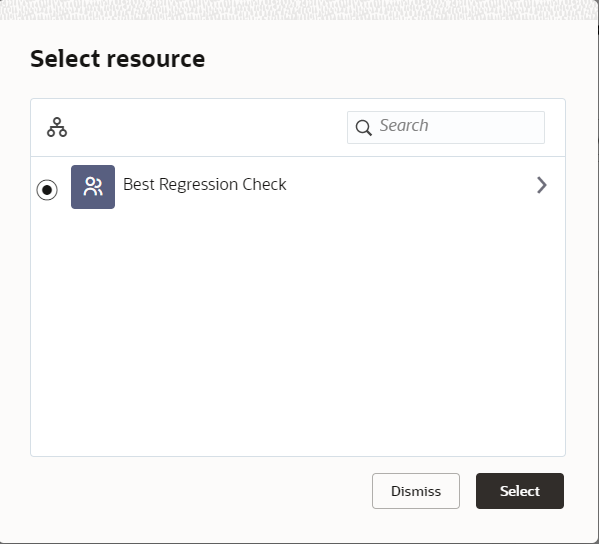Click the Search placeholder text
Image resolution: width=599 pixels, height=544 pixels.
404,125
